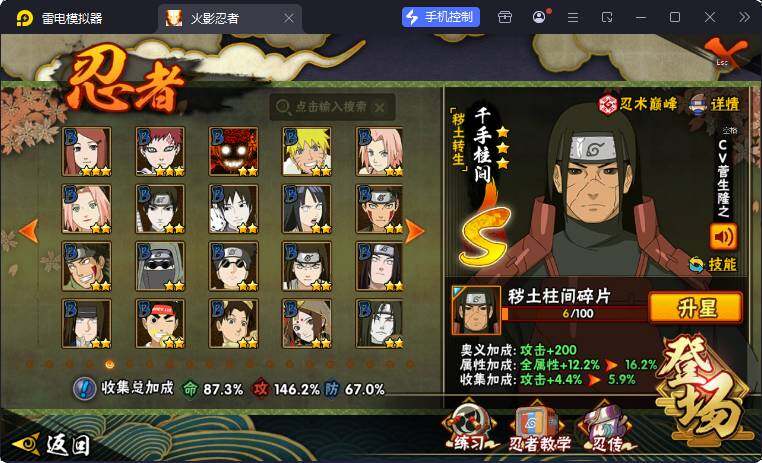The width and height of the screenshot is (762, 463).
Task: Open 技能 skills view
Action: 713,264
